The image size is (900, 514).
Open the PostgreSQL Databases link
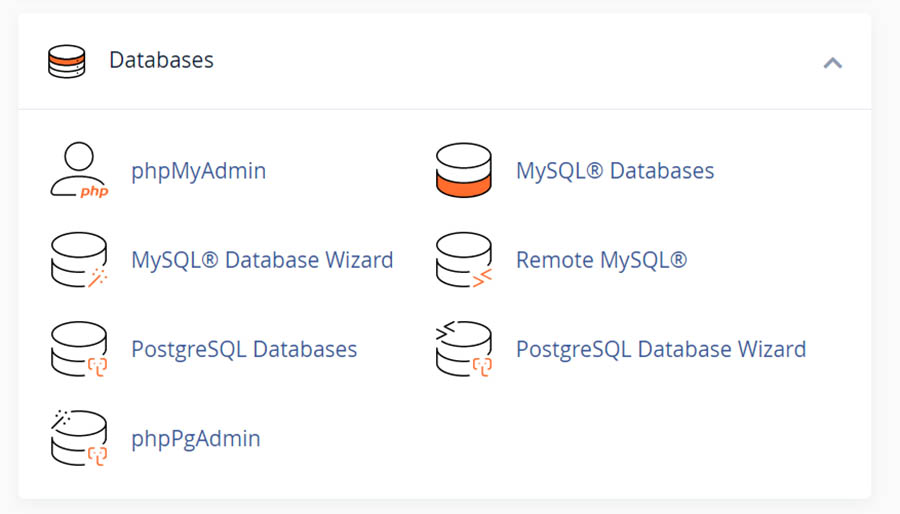click(x=244, y=349)
